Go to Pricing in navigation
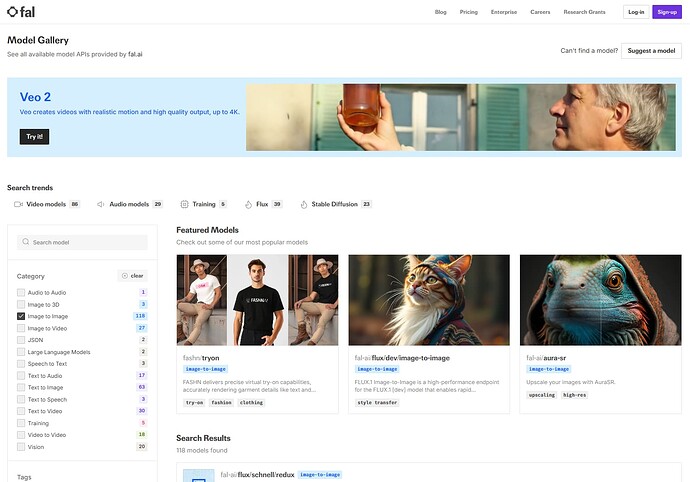 click(x=469, y=12)
